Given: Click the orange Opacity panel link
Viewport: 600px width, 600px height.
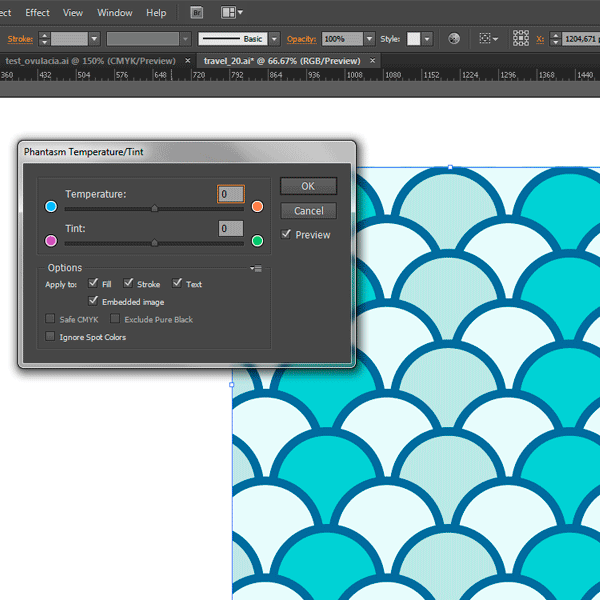Looking at the screenshot, I should [x=302, y=39].
